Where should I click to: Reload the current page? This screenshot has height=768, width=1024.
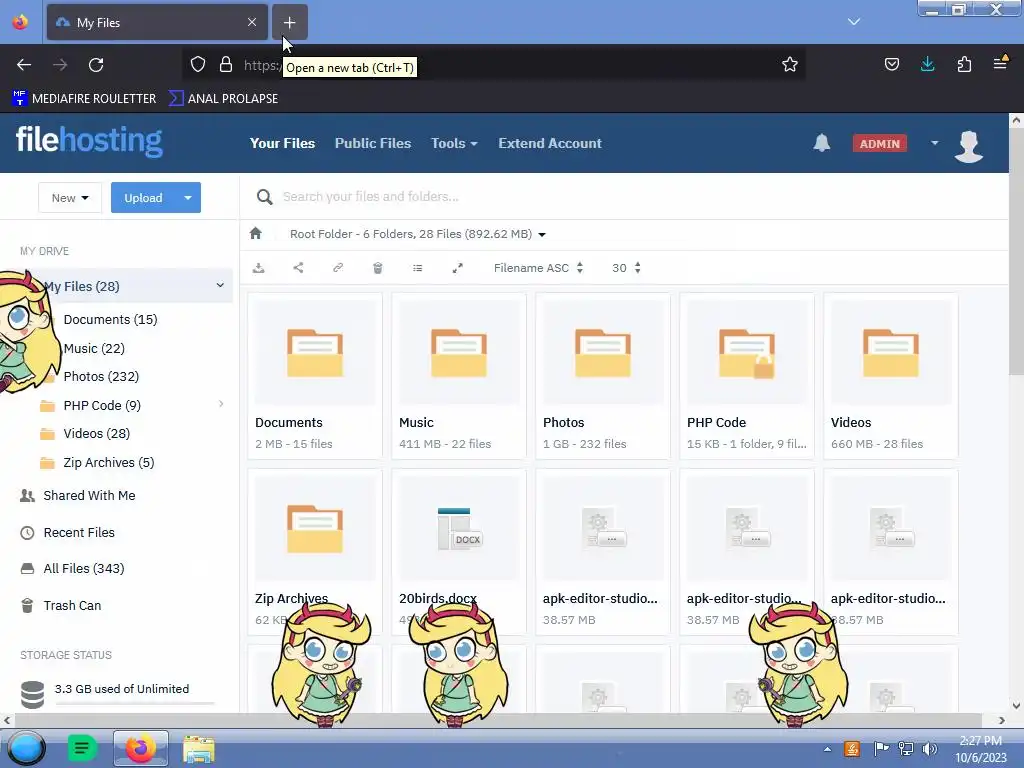tap(96, 65)
